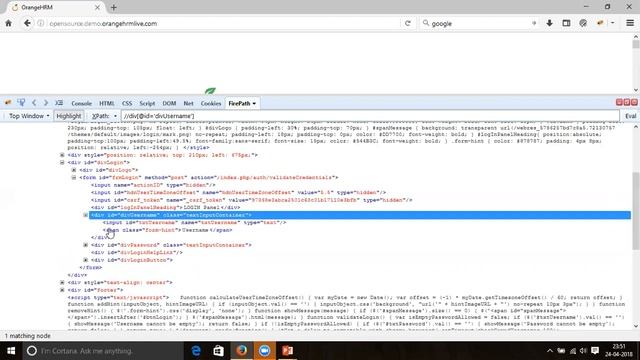Close the OrangeHRM tab
The image size is (640, 360).
pos(97,7)
